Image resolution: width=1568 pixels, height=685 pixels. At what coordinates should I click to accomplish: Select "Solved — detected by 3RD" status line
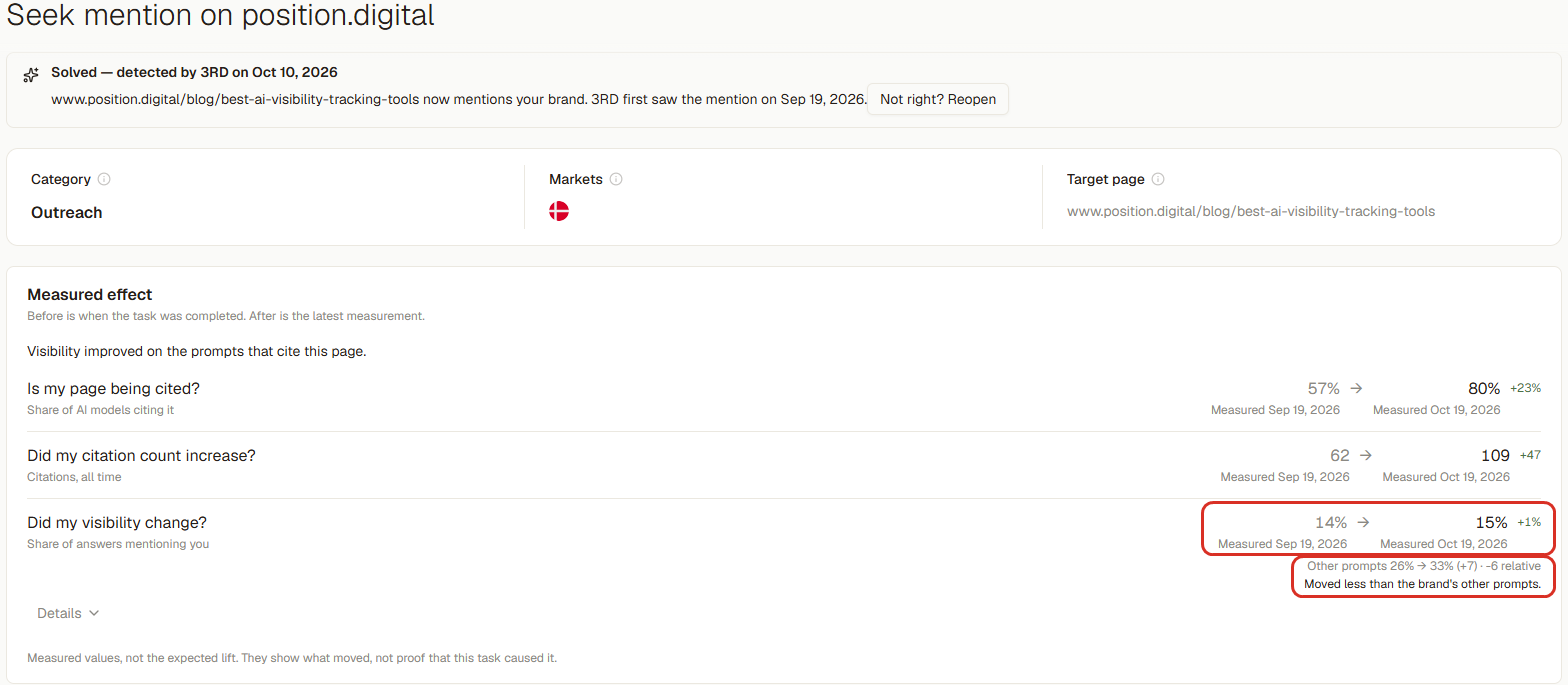195,72
